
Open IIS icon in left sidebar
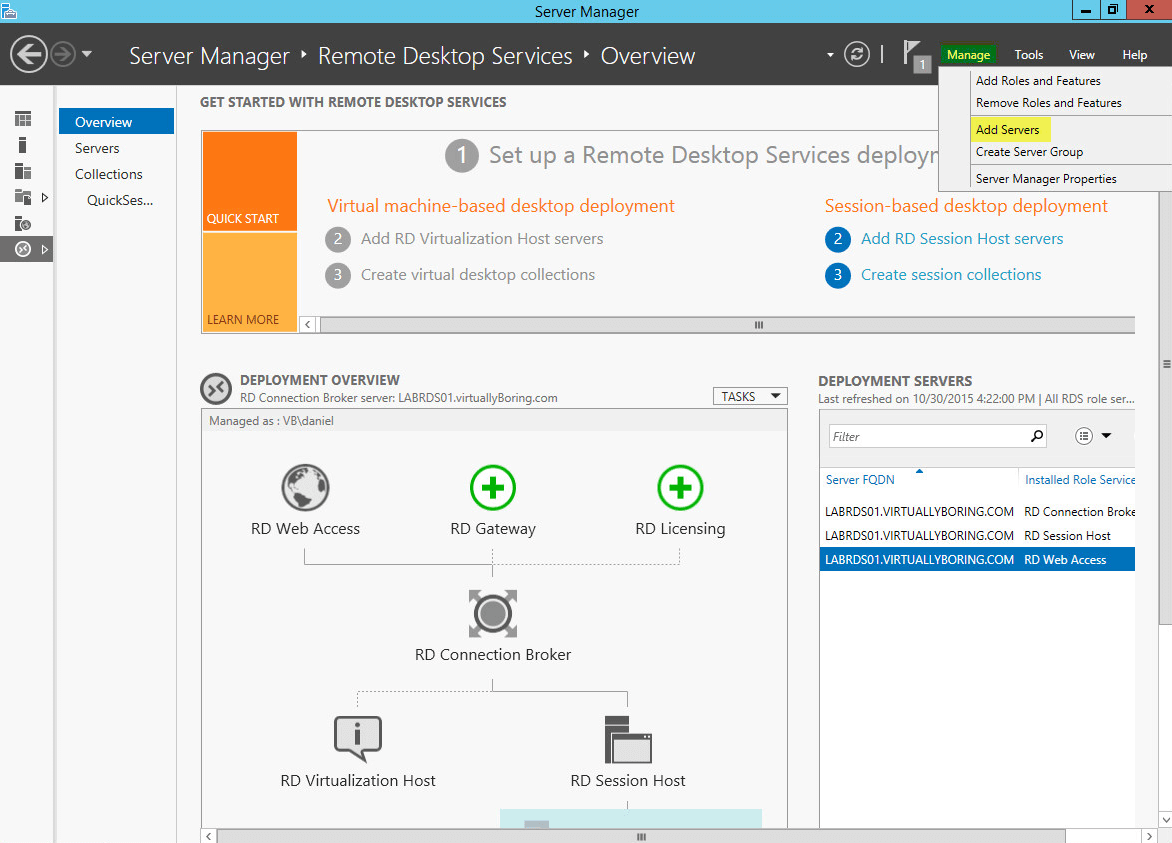pyautogui.click(x=23, y=223)
